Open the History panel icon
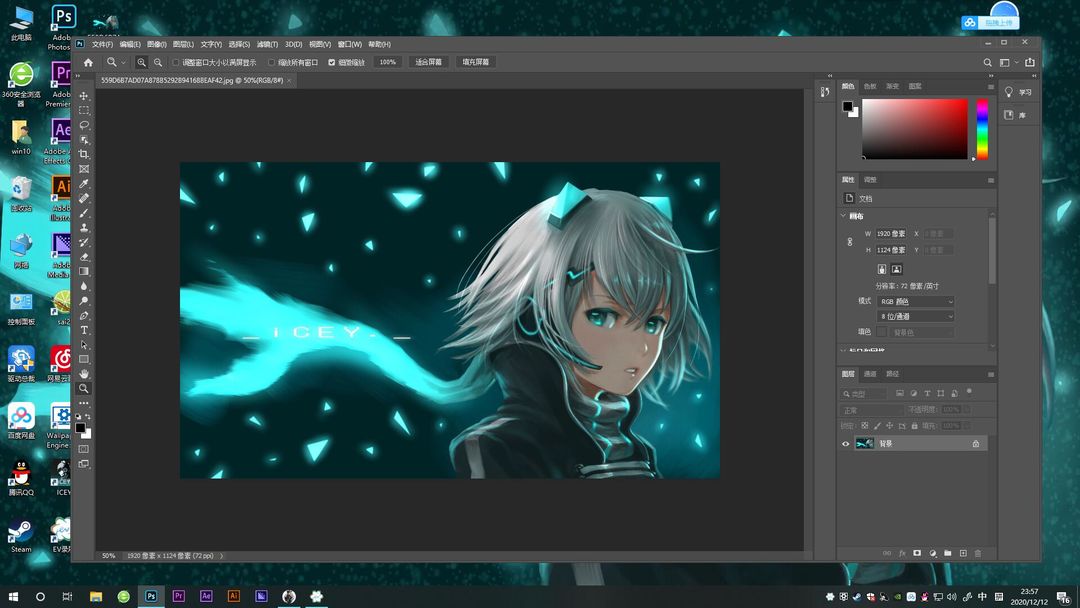This screenshot has height=608, width=1080. tap(825, 92)
